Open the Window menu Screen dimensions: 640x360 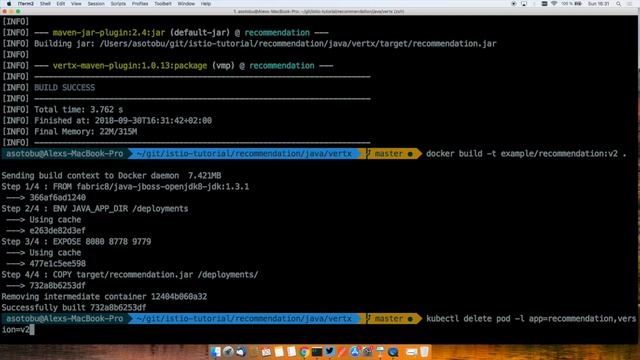[186, 4]
